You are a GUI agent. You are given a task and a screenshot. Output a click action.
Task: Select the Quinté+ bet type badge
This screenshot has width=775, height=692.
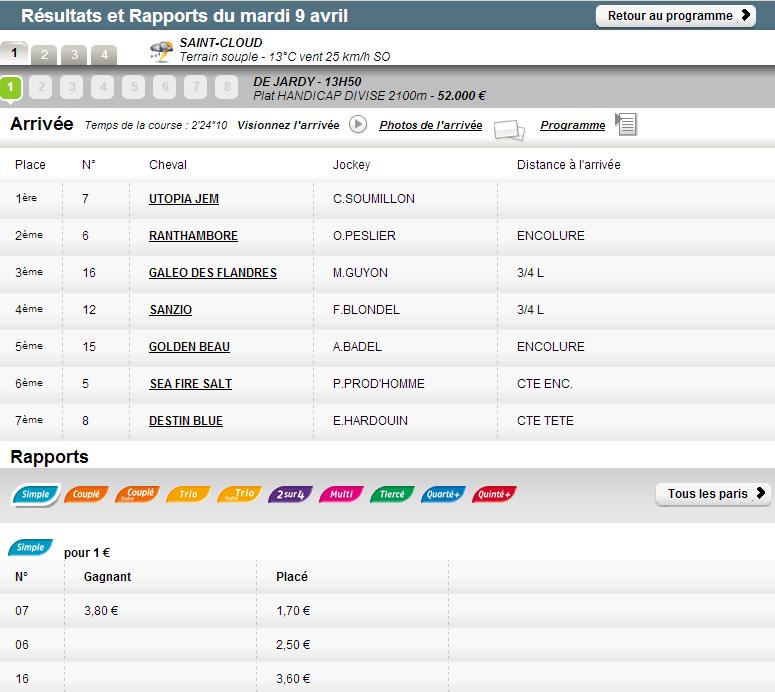tap(493, 494)
